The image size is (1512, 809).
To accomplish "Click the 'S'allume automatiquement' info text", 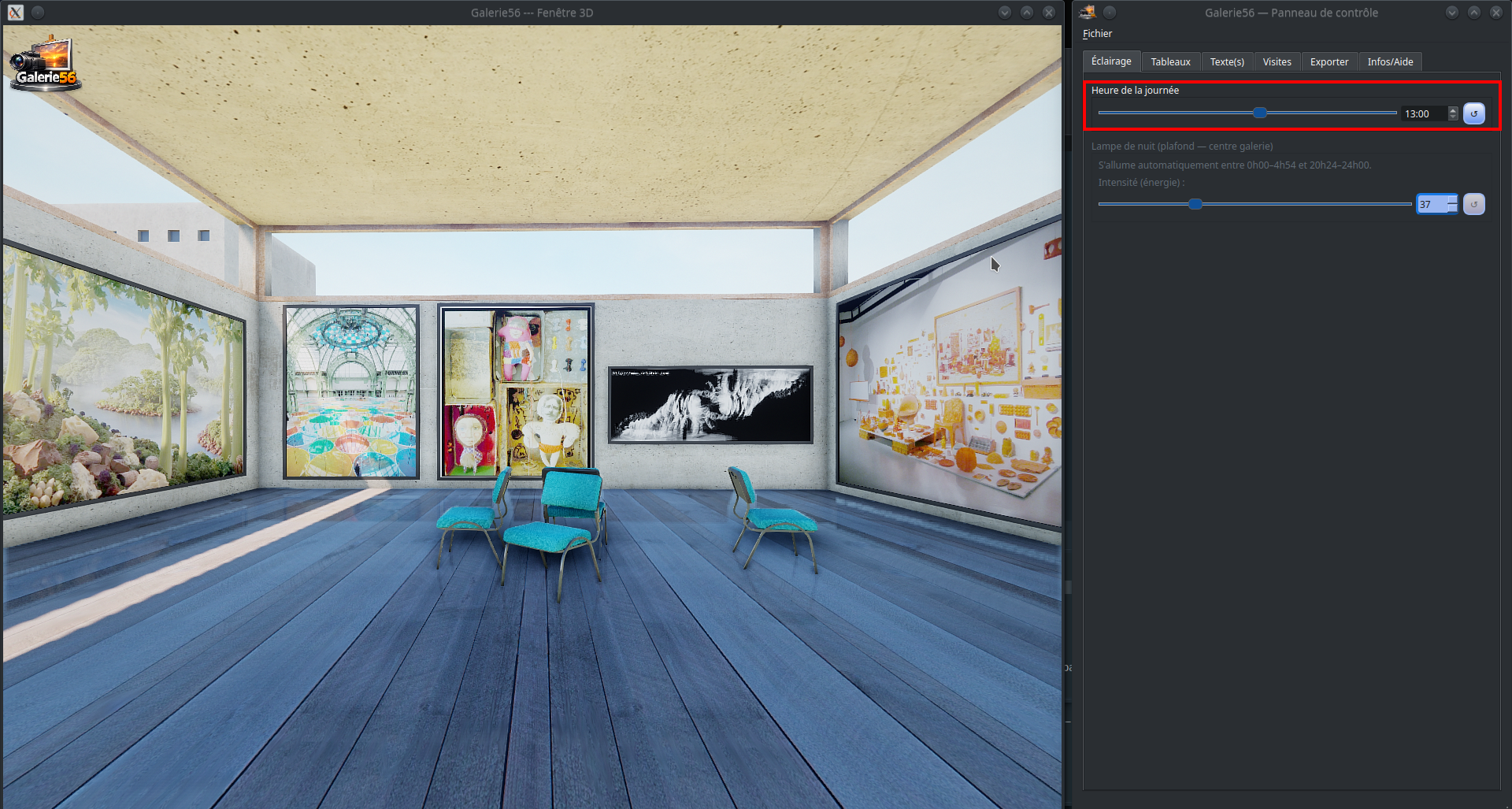I will click(x=1235, y=165).
